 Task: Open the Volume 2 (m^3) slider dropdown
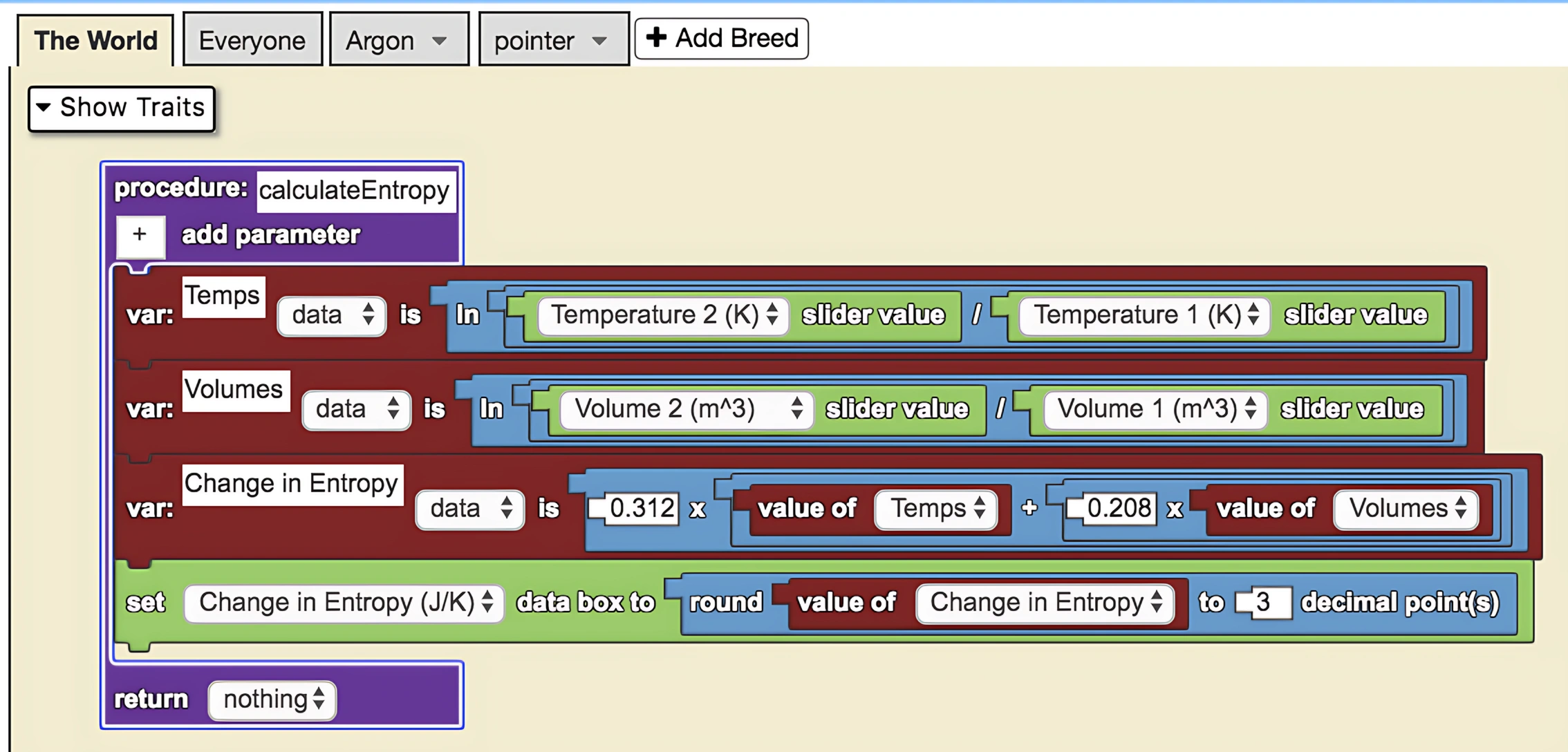[x=799, y=408]
